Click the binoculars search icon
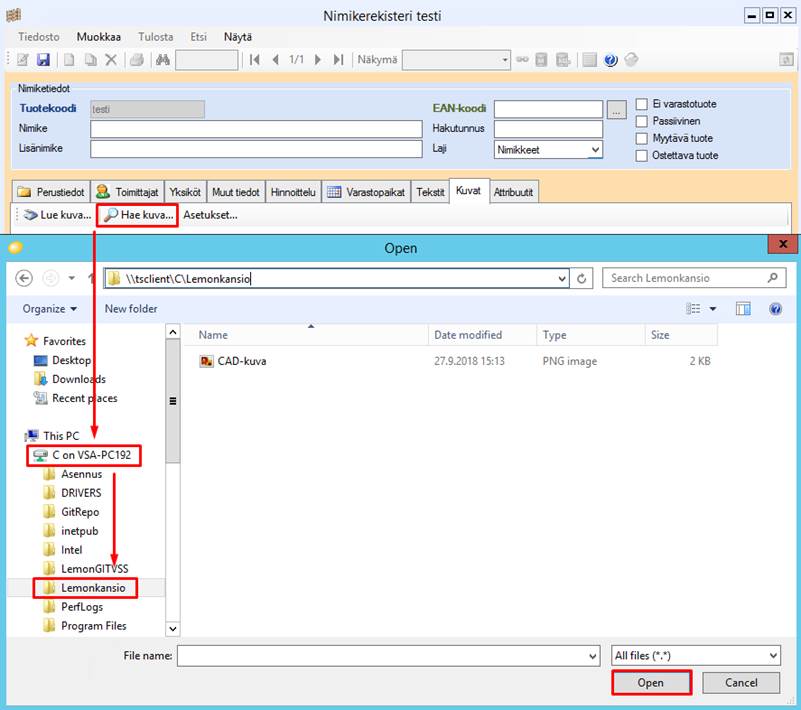 click(162, 60)
